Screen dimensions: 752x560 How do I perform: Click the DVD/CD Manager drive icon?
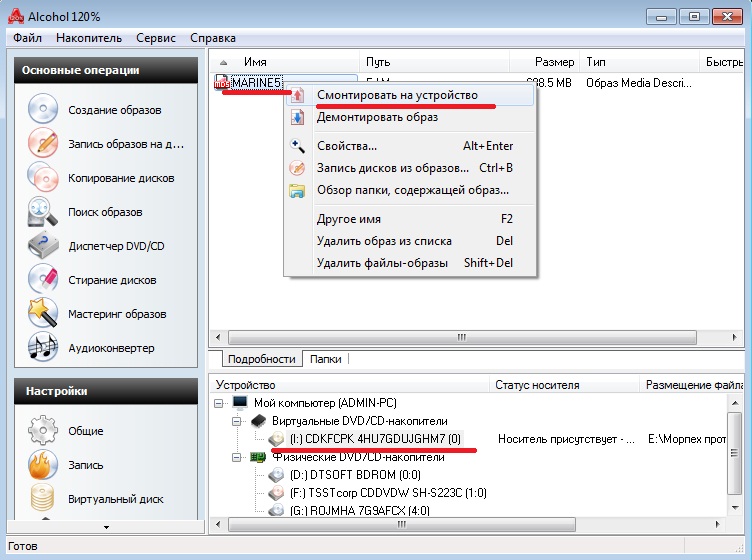point(43,245)
